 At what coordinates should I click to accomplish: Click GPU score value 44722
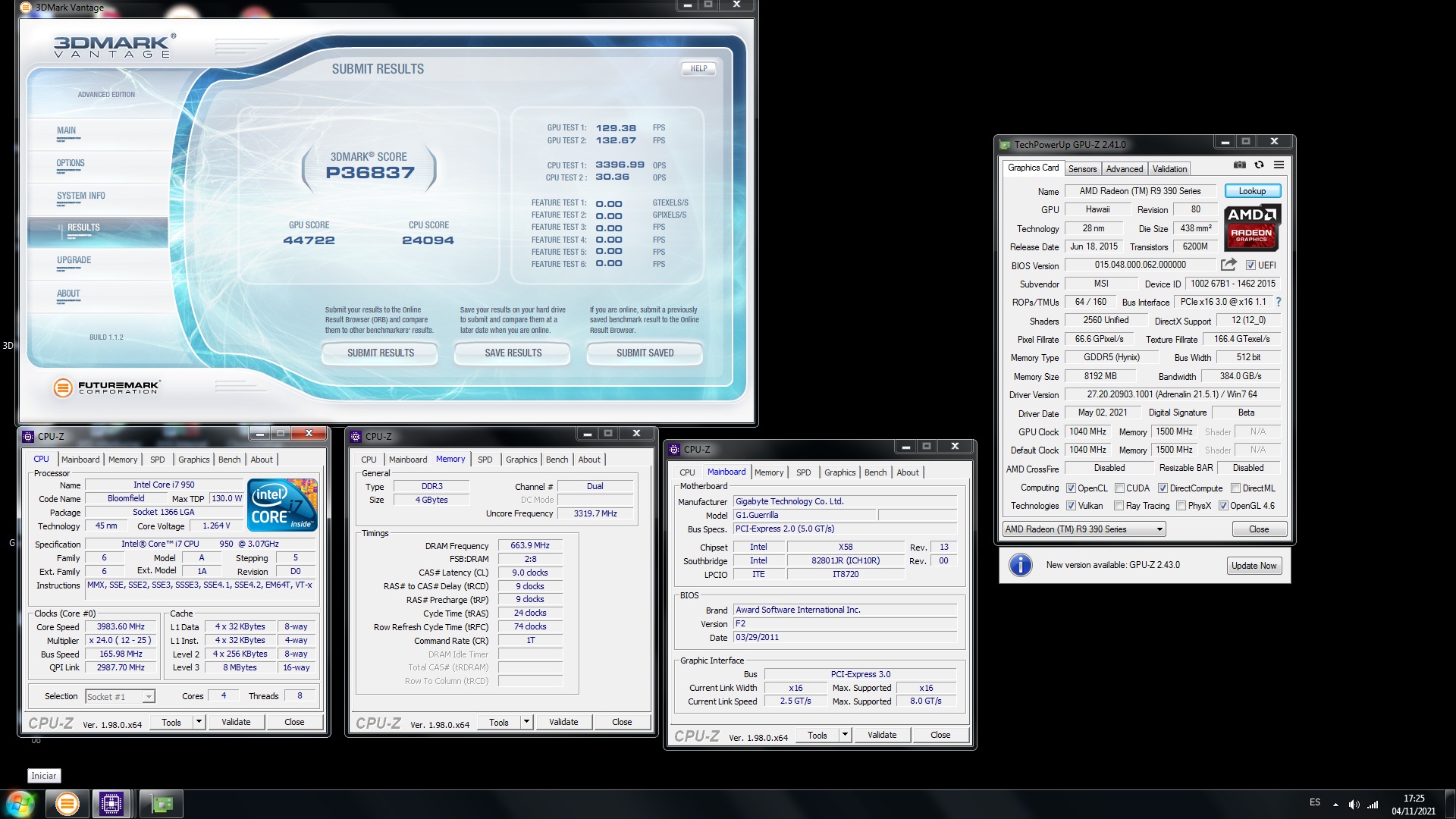tap(309, 240)
